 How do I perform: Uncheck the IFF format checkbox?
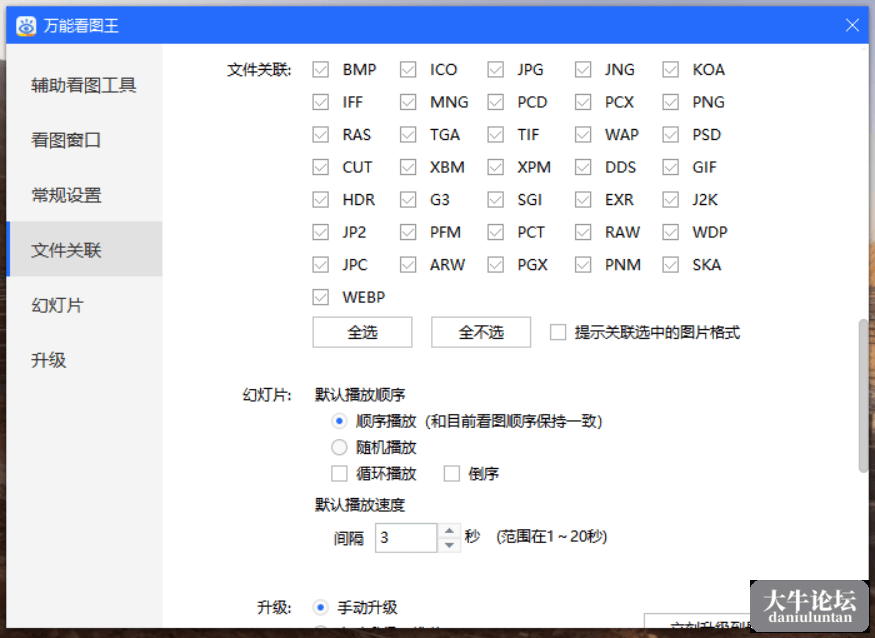[320, 102]
